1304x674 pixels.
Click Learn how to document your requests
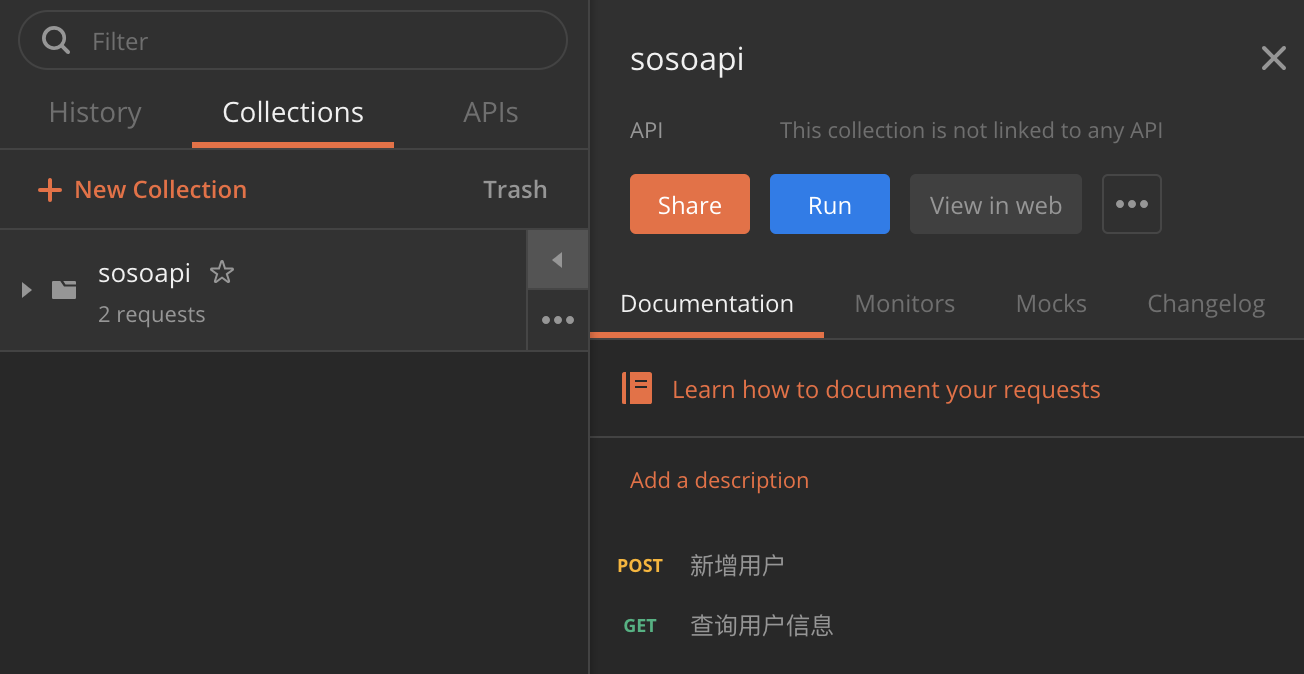[x=886, y=389]
